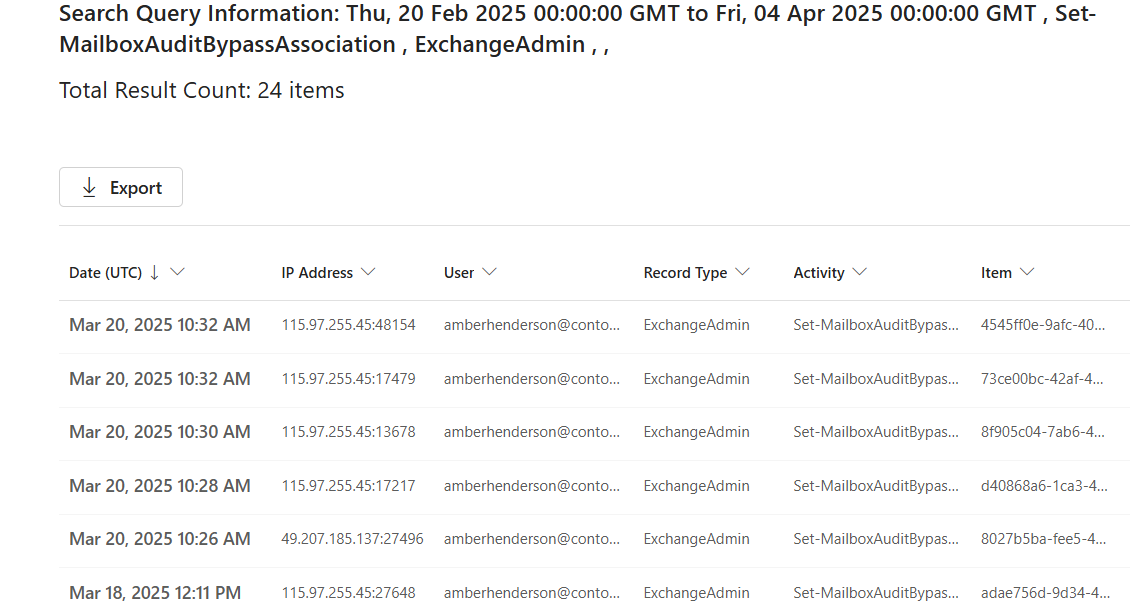Open item 4545ff0e-9afc-40... details

(1042, 325)
